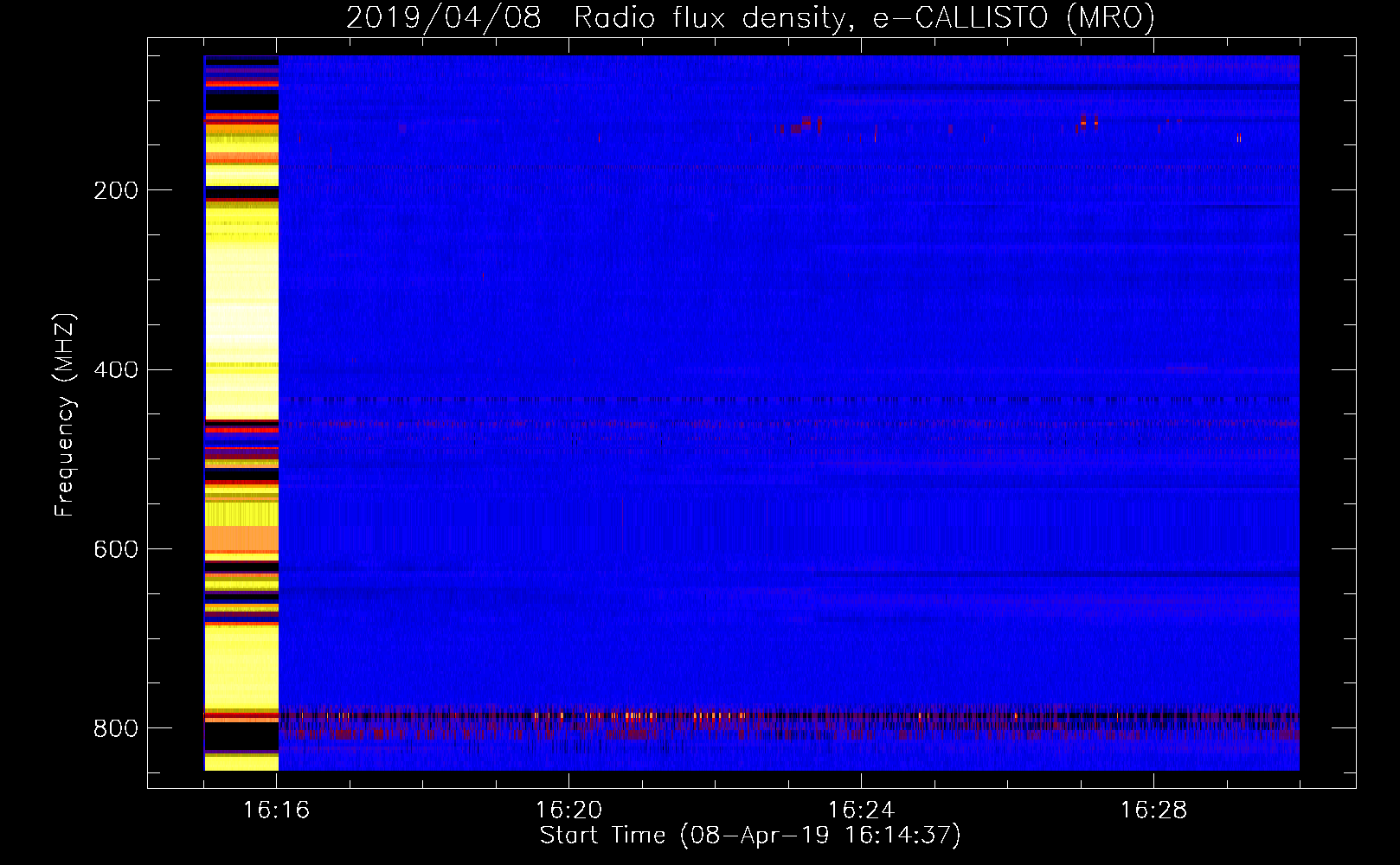Viewport: 1400px width, 865px height.
Task: Click the 'Frequency (MHZ)' axis label
Action: 65,415
